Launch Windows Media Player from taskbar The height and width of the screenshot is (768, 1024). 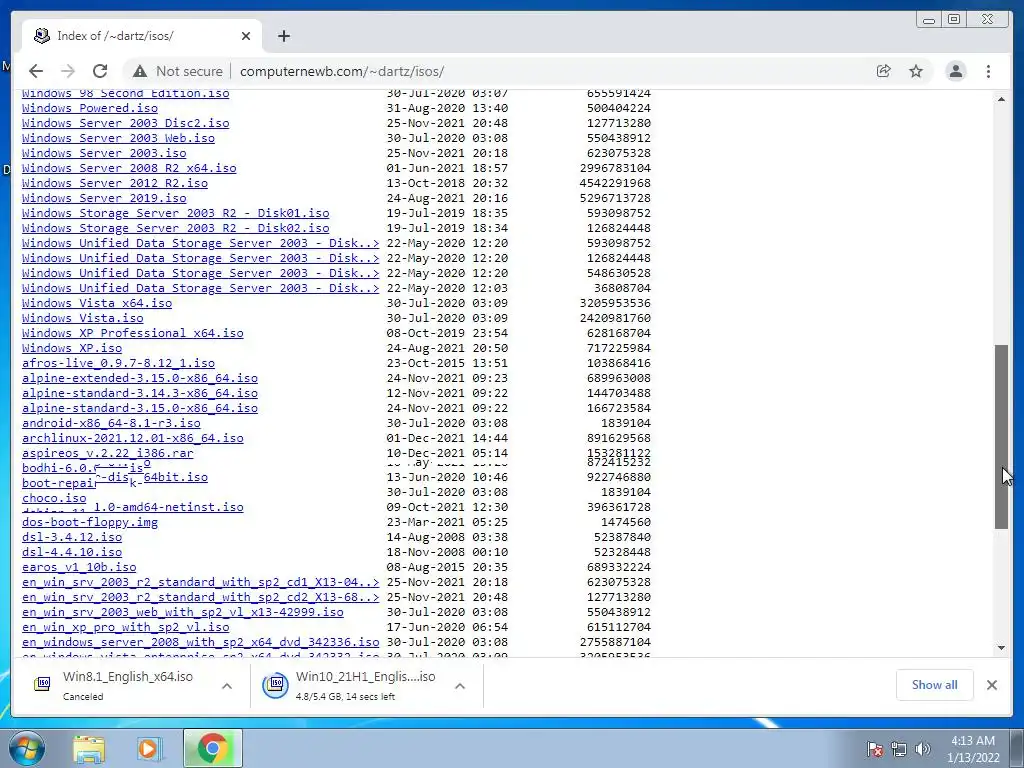point(150,748)
